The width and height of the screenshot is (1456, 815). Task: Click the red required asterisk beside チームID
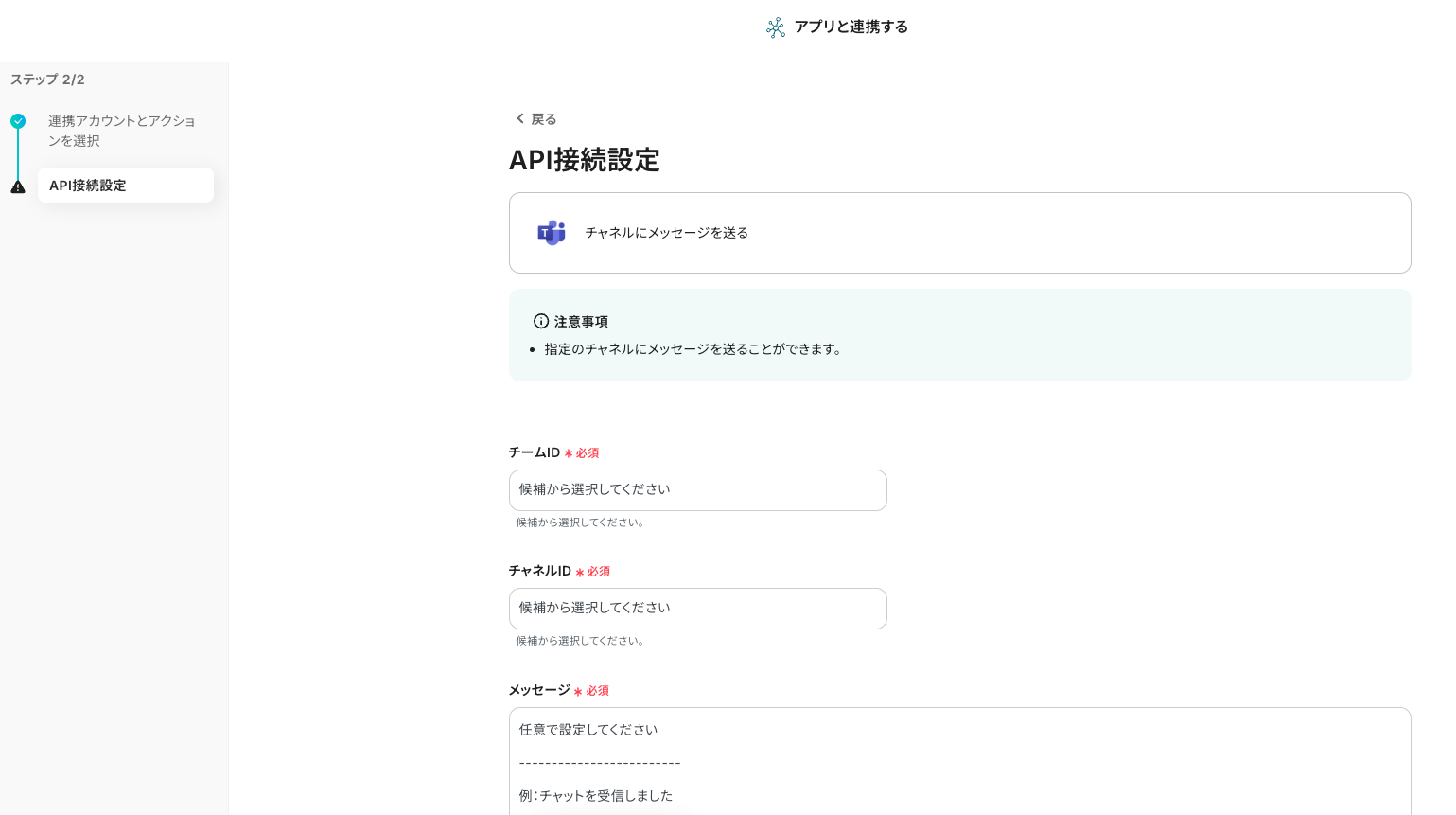tap(569, 453)
